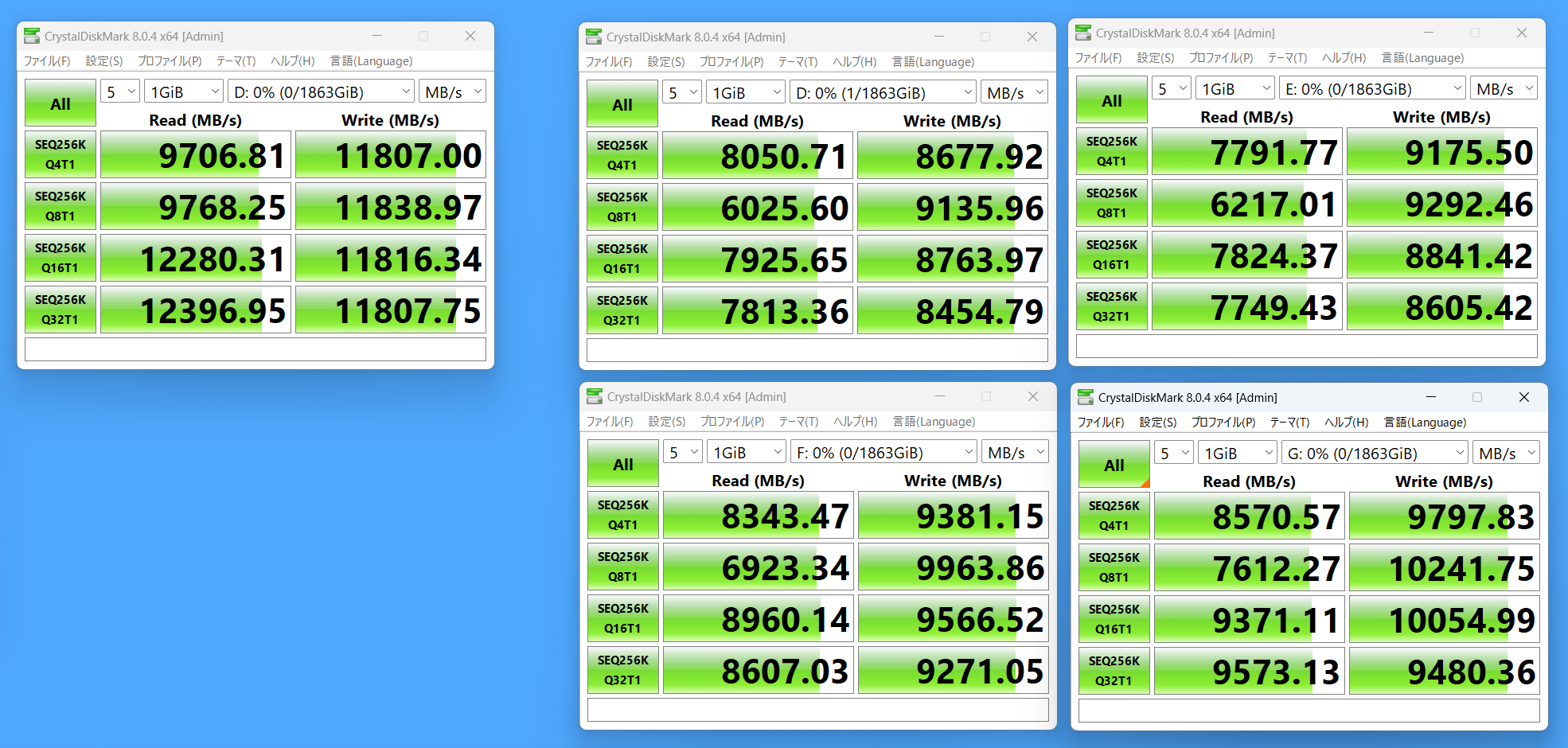
Task: Open the G: 0% (0/1863GiB) drive selector
Action: (x=1375, y=453)
